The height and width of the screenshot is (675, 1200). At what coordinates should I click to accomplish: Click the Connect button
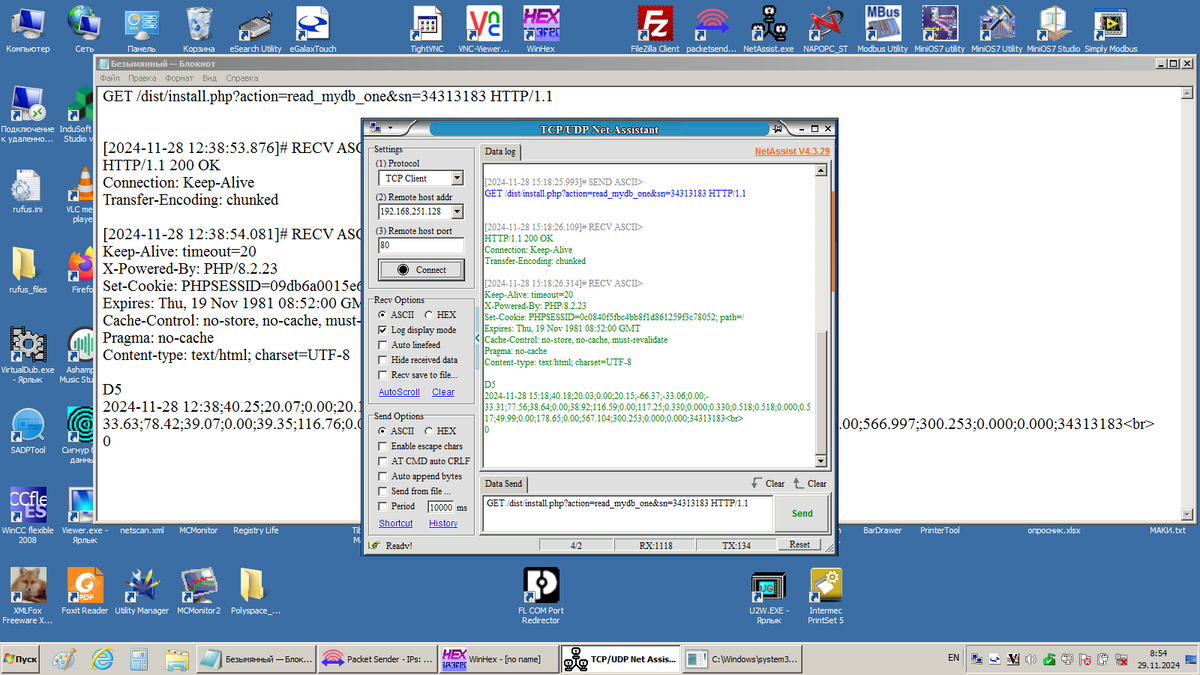tap(420, 269)
